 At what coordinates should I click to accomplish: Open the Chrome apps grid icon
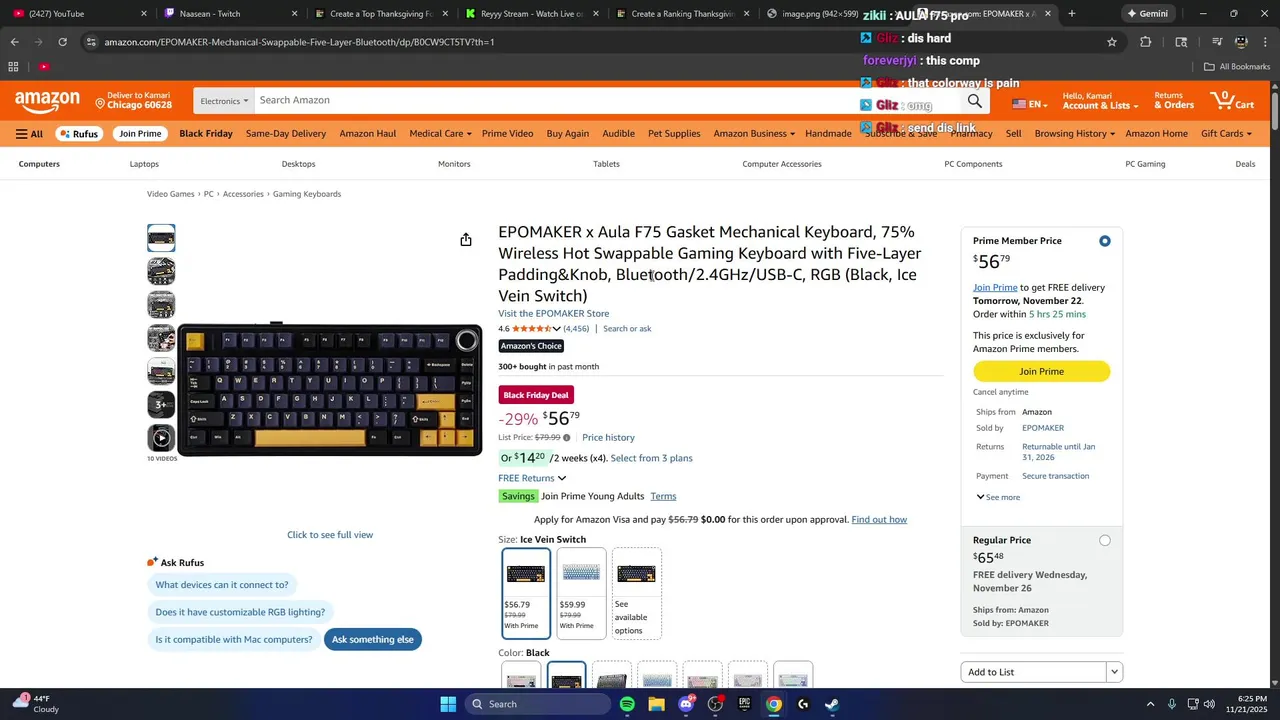point(14,67)
